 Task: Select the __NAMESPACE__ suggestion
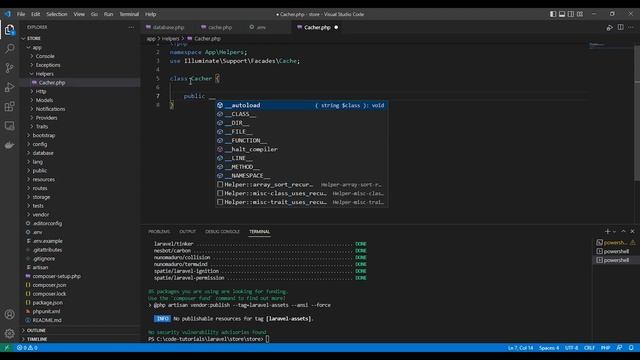coord(302,176)
